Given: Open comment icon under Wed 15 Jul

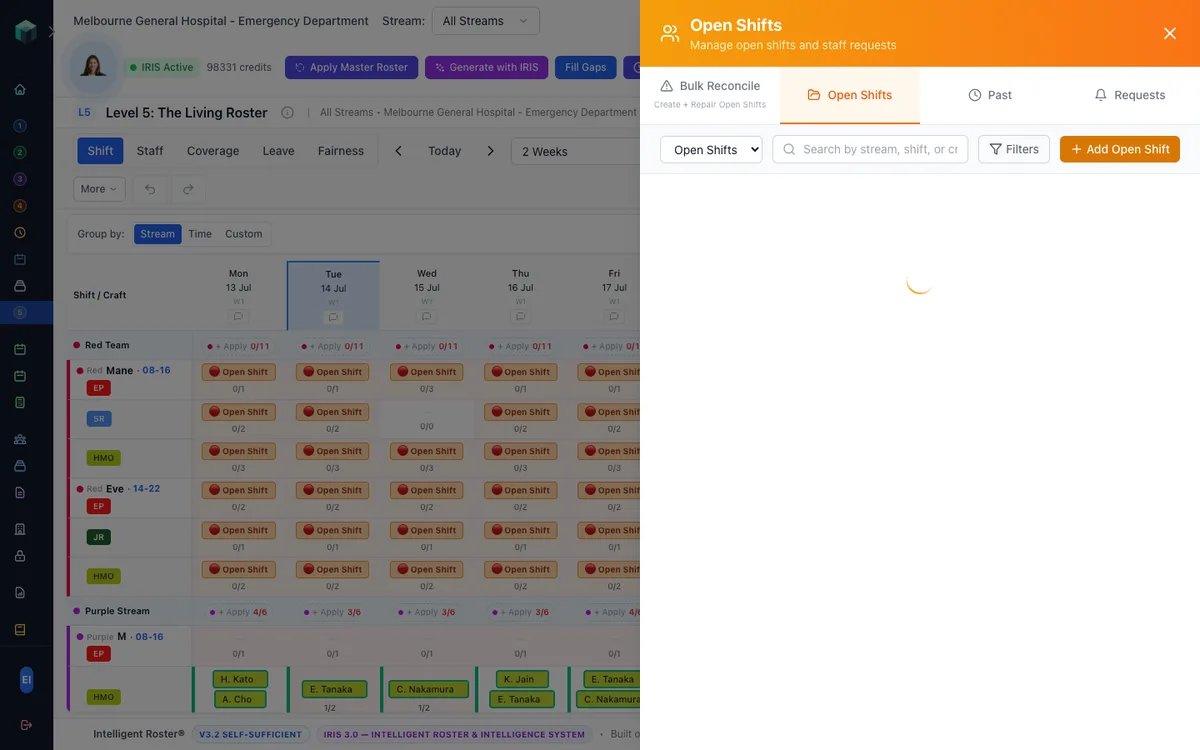Looking at the screenshot, I should tap(427, 317).
